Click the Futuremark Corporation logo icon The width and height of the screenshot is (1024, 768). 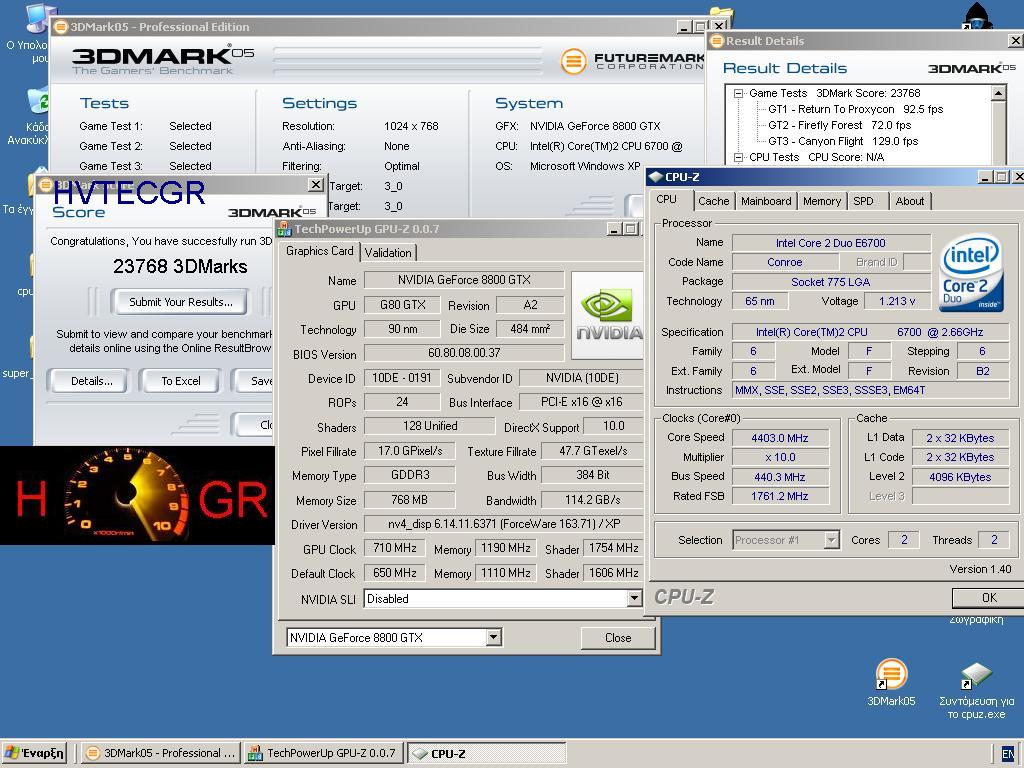pyautogui.click(x=573, y=61)
